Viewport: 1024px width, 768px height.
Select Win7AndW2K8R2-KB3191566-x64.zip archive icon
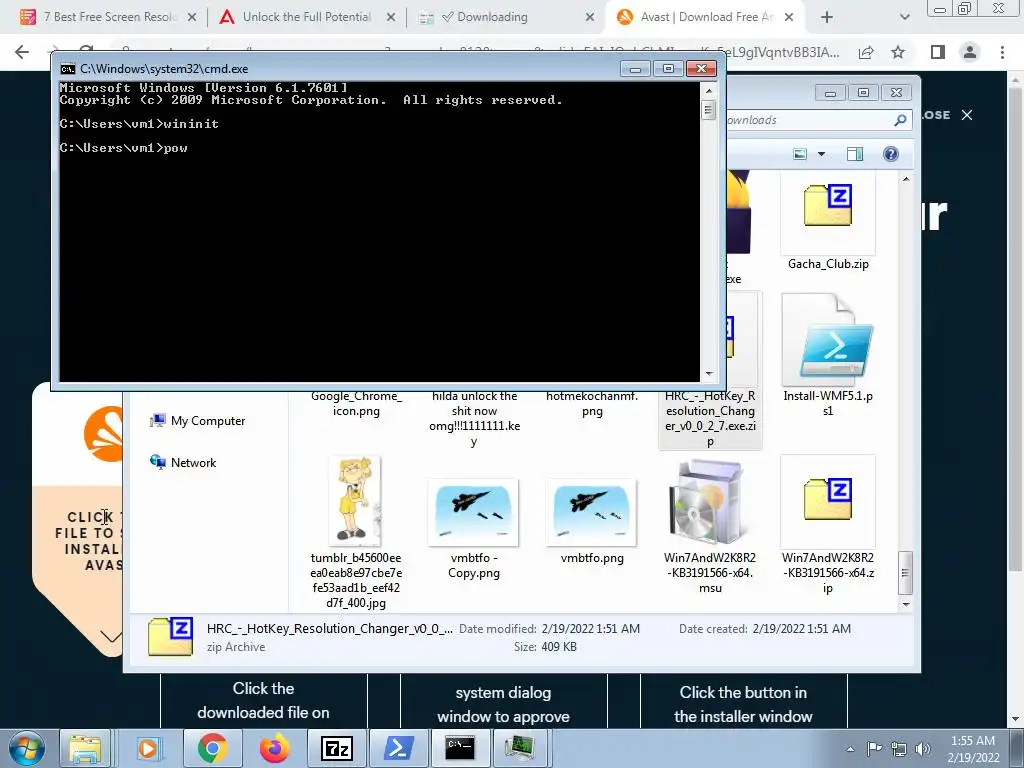[827, 500]
